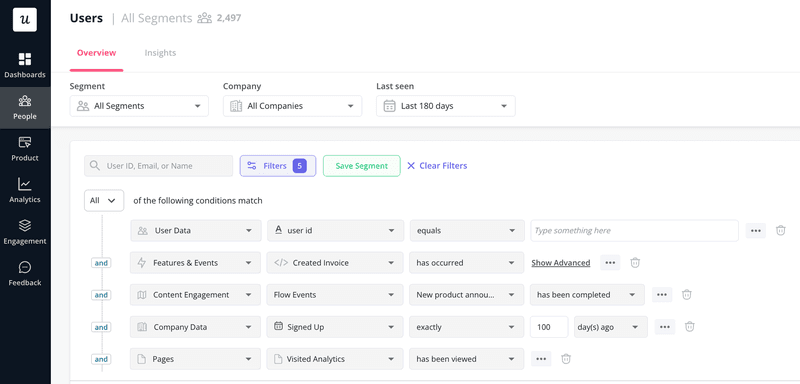Open the user id attribute dropdown
Screen dimensions: 800x384
(335, 231)
